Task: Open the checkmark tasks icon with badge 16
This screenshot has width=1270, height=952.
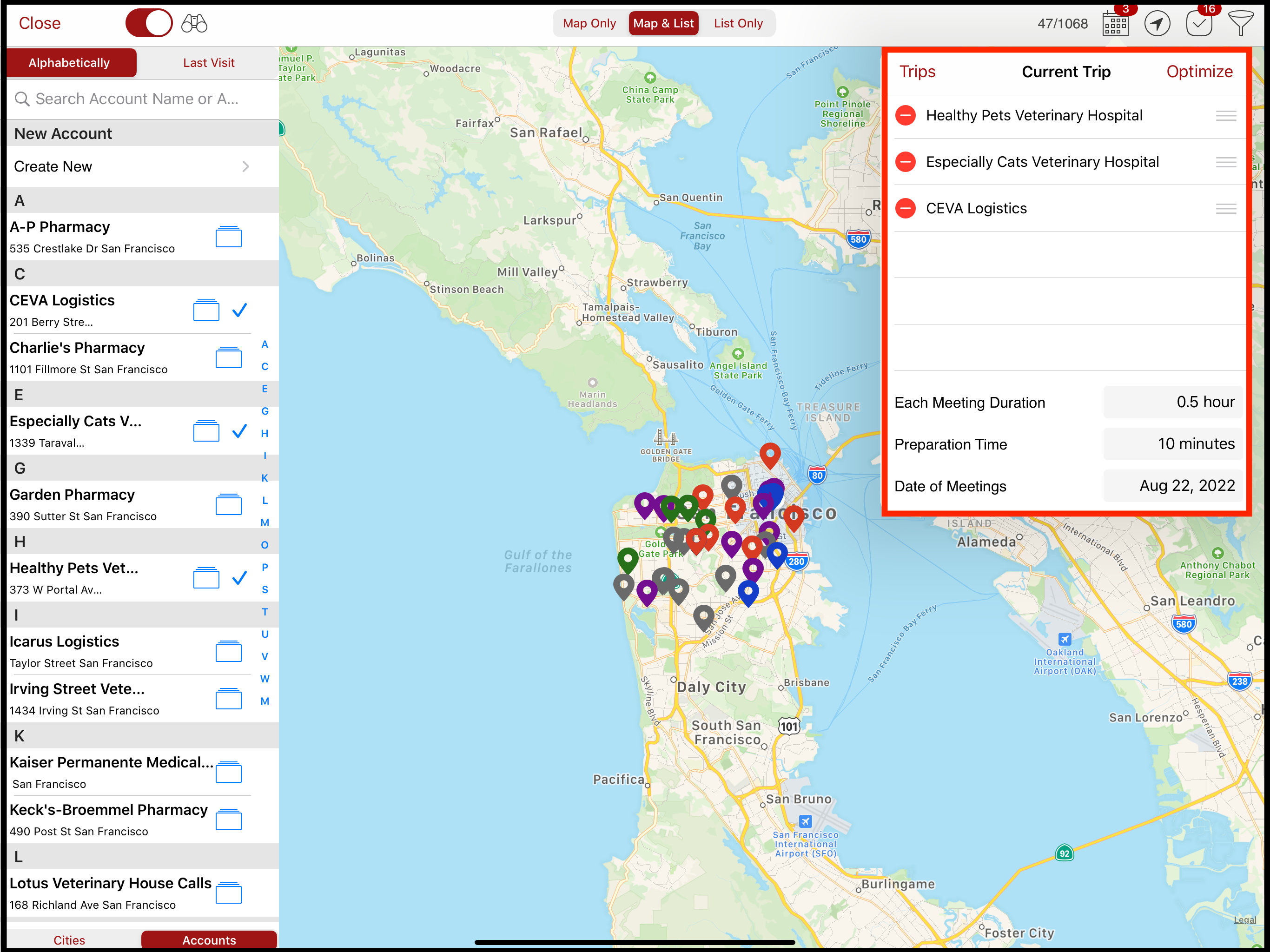Action: tap(1199, 24)
